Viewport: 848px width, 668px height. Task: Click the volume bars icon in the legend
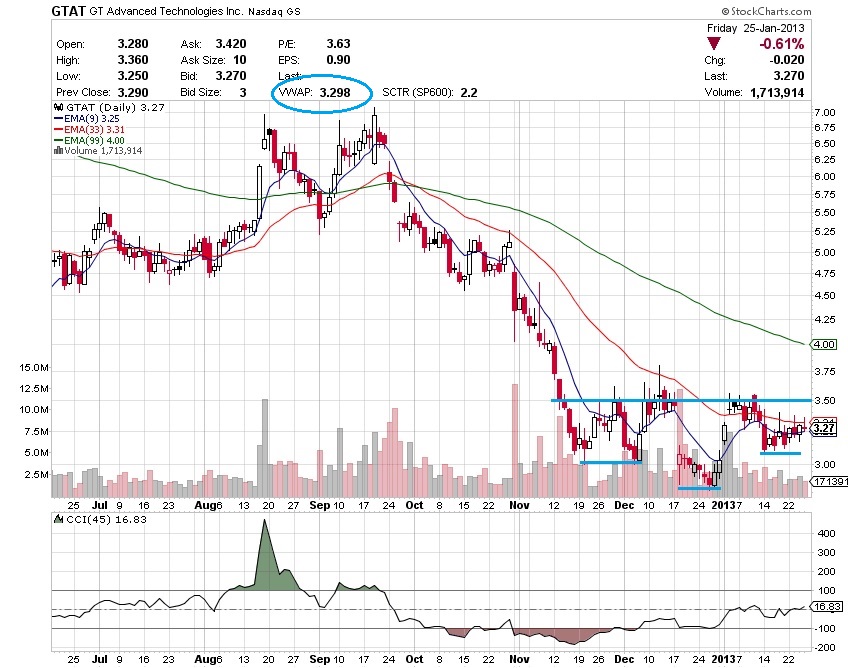(x=58, y=150)
